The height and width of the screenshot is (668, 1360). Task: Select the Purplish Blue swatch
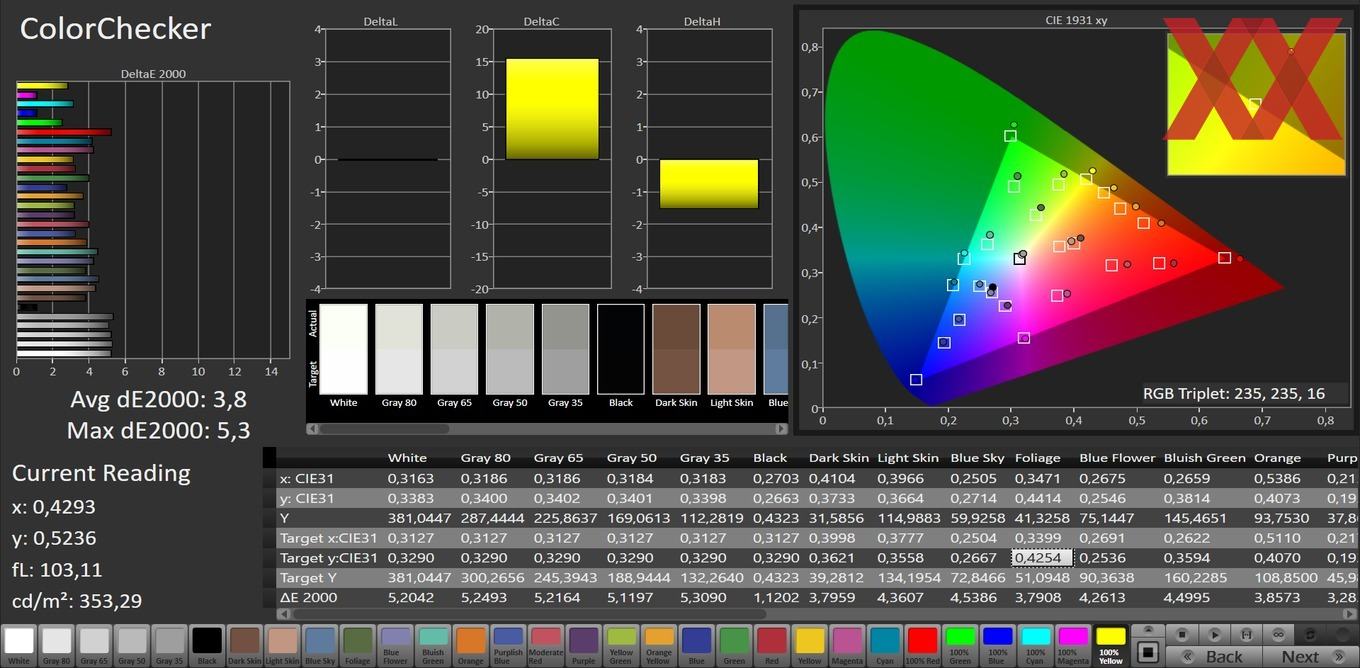coord(508,645)
